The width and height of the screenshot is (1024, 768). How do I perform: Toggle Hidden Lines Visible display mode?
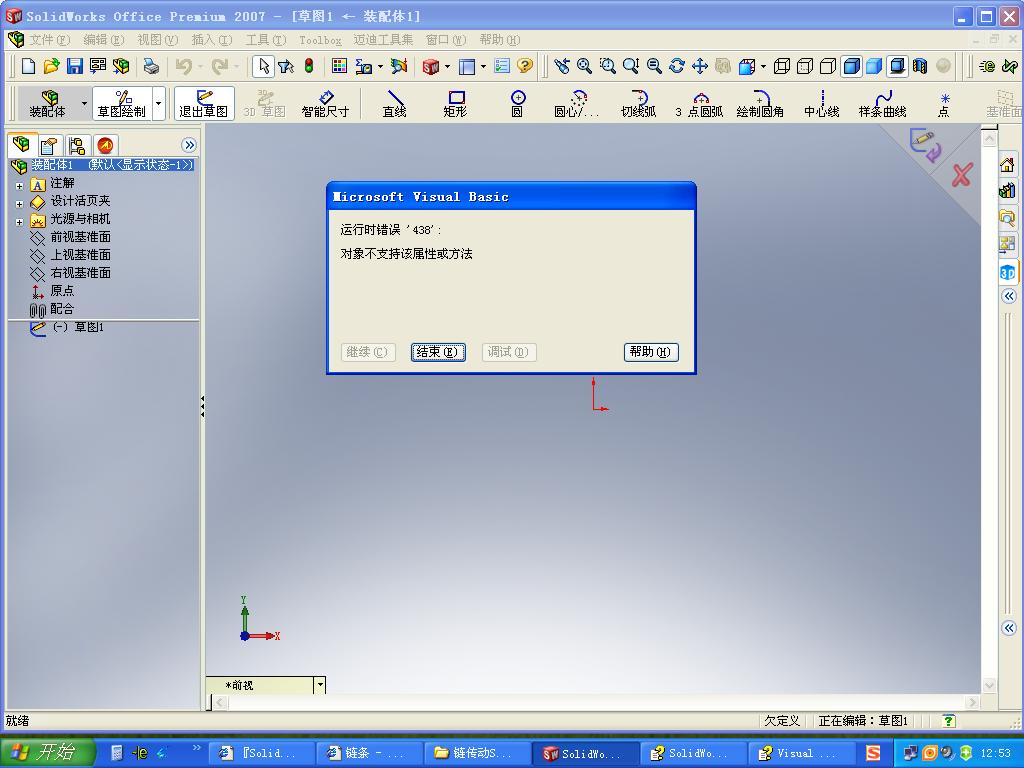pos(805,66)
